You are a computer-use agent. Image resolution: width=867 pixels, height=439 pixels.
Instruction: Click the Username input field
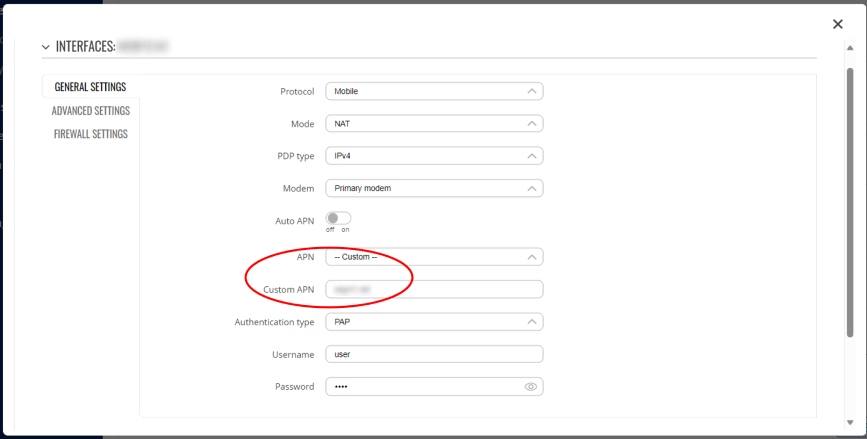434,354
